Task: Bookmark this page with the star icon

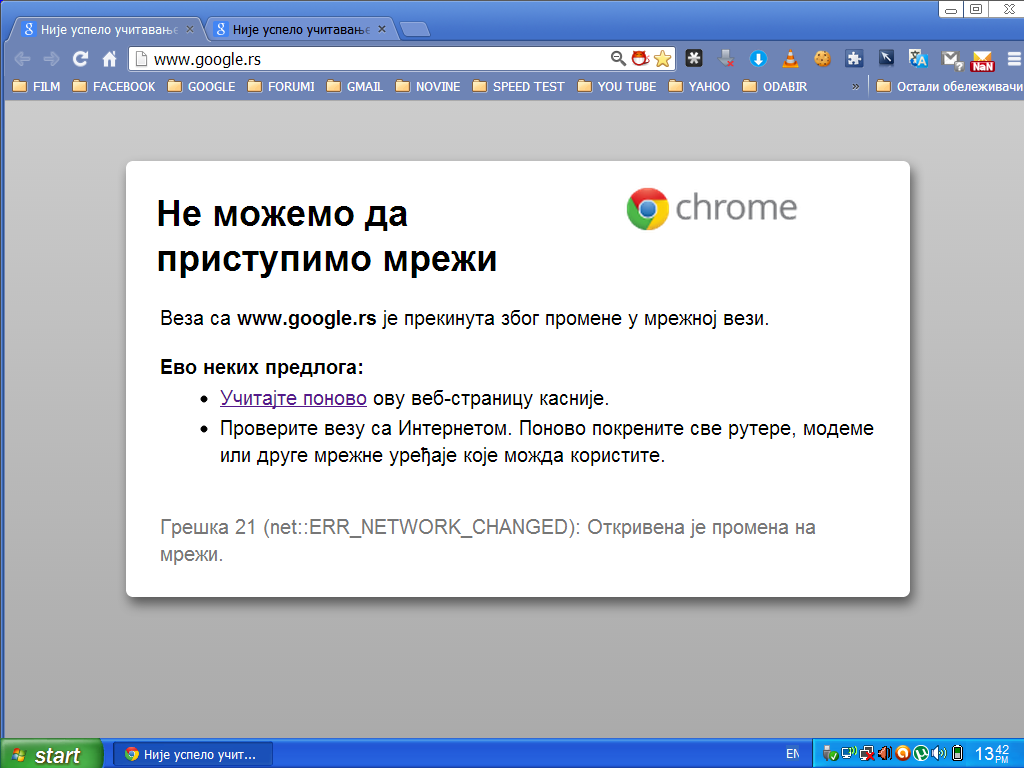Action: coord(662,59)
